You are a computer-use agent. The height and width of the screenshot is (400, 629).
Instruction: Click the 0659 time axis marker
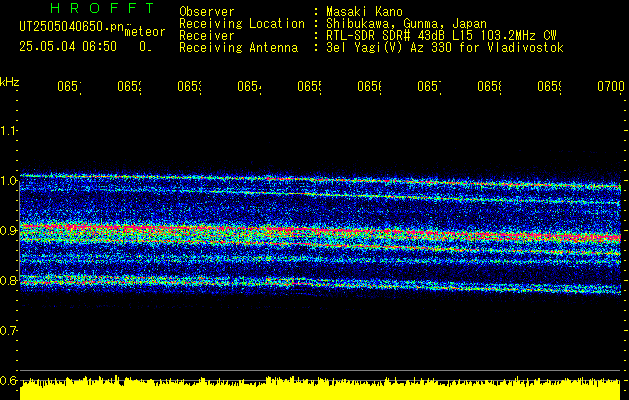549,87
